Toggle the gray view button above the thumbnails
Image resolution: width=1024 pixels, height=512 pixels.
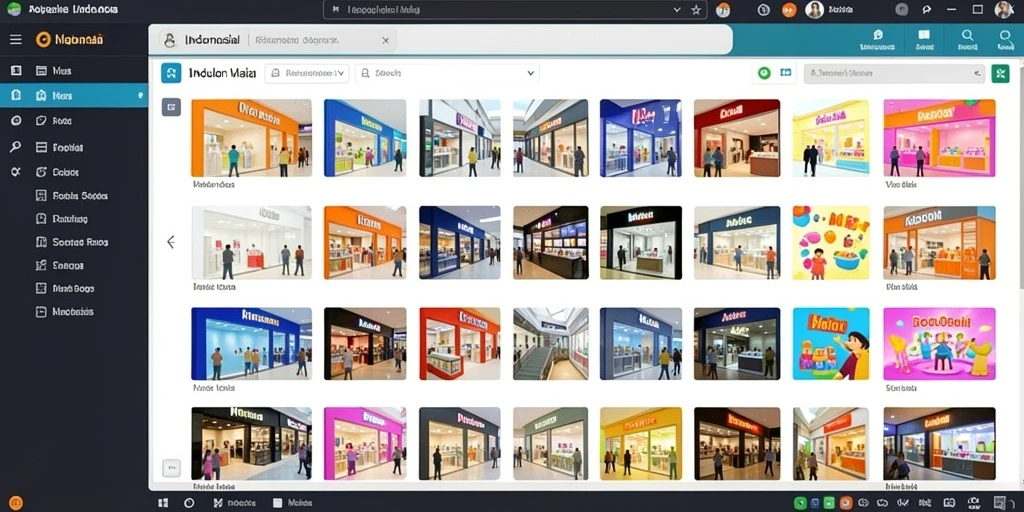[x=171, y=107]
